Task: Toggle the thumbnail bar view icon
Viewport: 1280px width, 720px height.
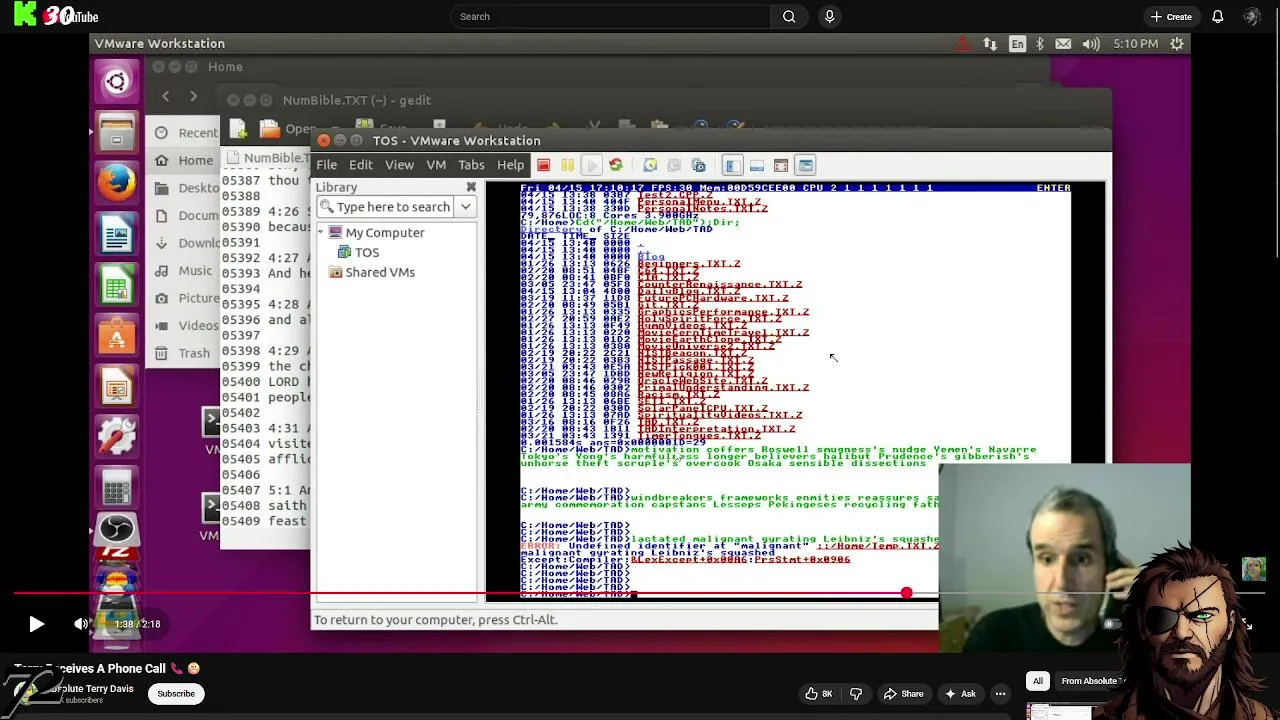Action: click(x=757, y=165)
